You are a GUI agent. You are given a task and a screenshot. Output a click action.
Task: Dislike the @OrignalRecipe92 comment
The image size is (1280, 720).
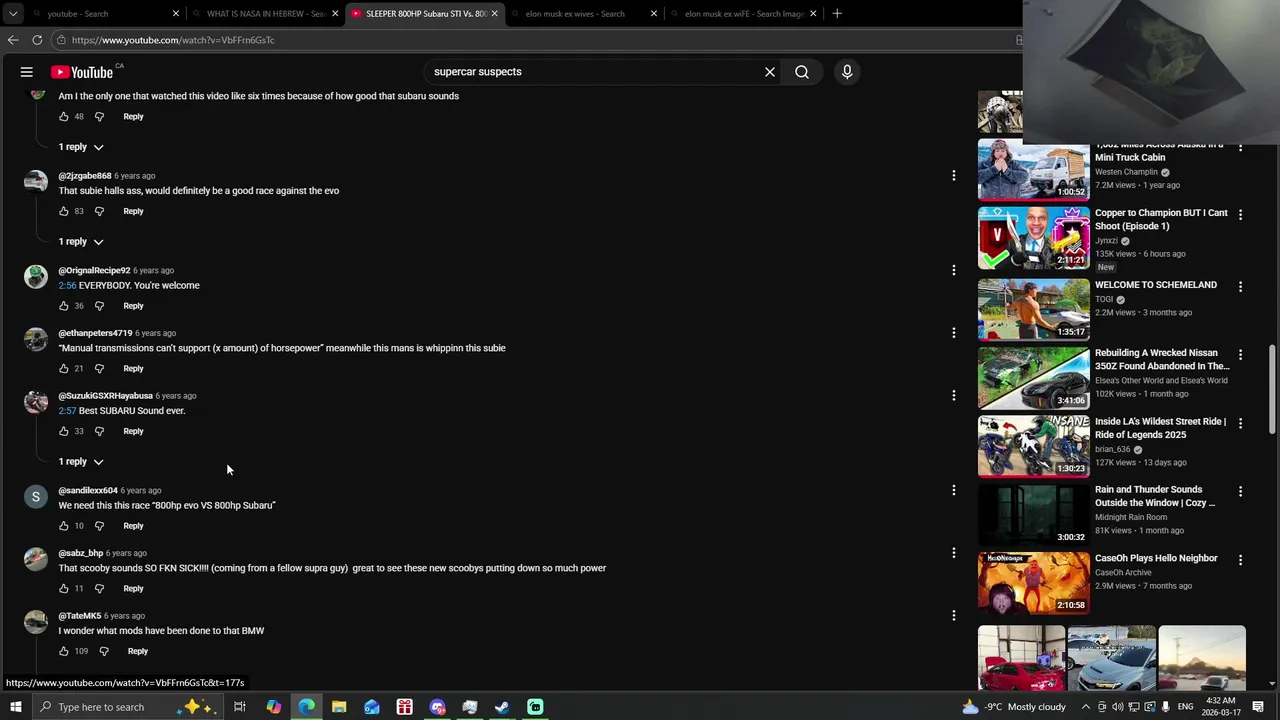[99, 306]
